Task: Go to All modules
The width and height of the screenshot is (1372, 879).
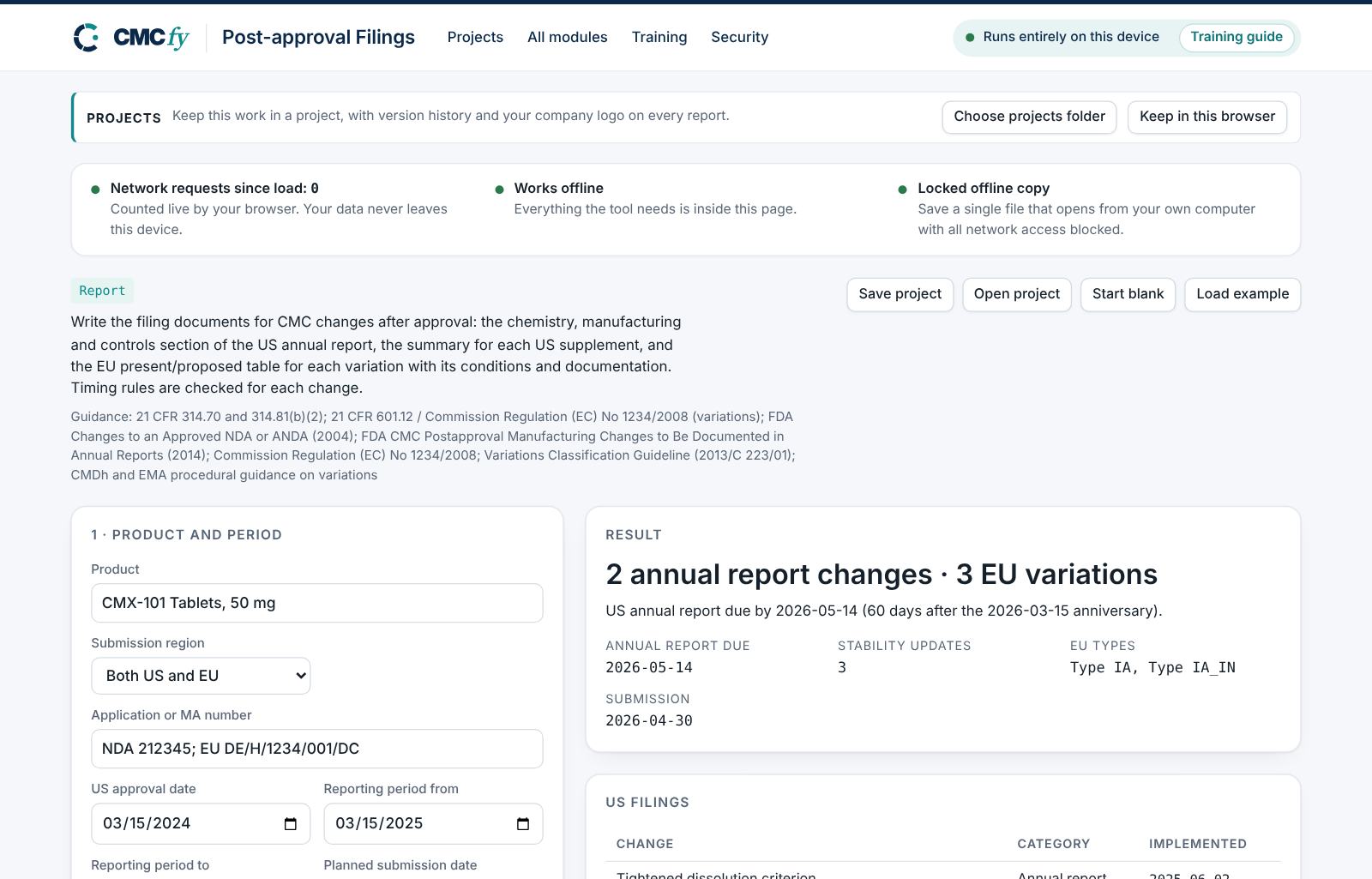Action: [x=568, y=37]
